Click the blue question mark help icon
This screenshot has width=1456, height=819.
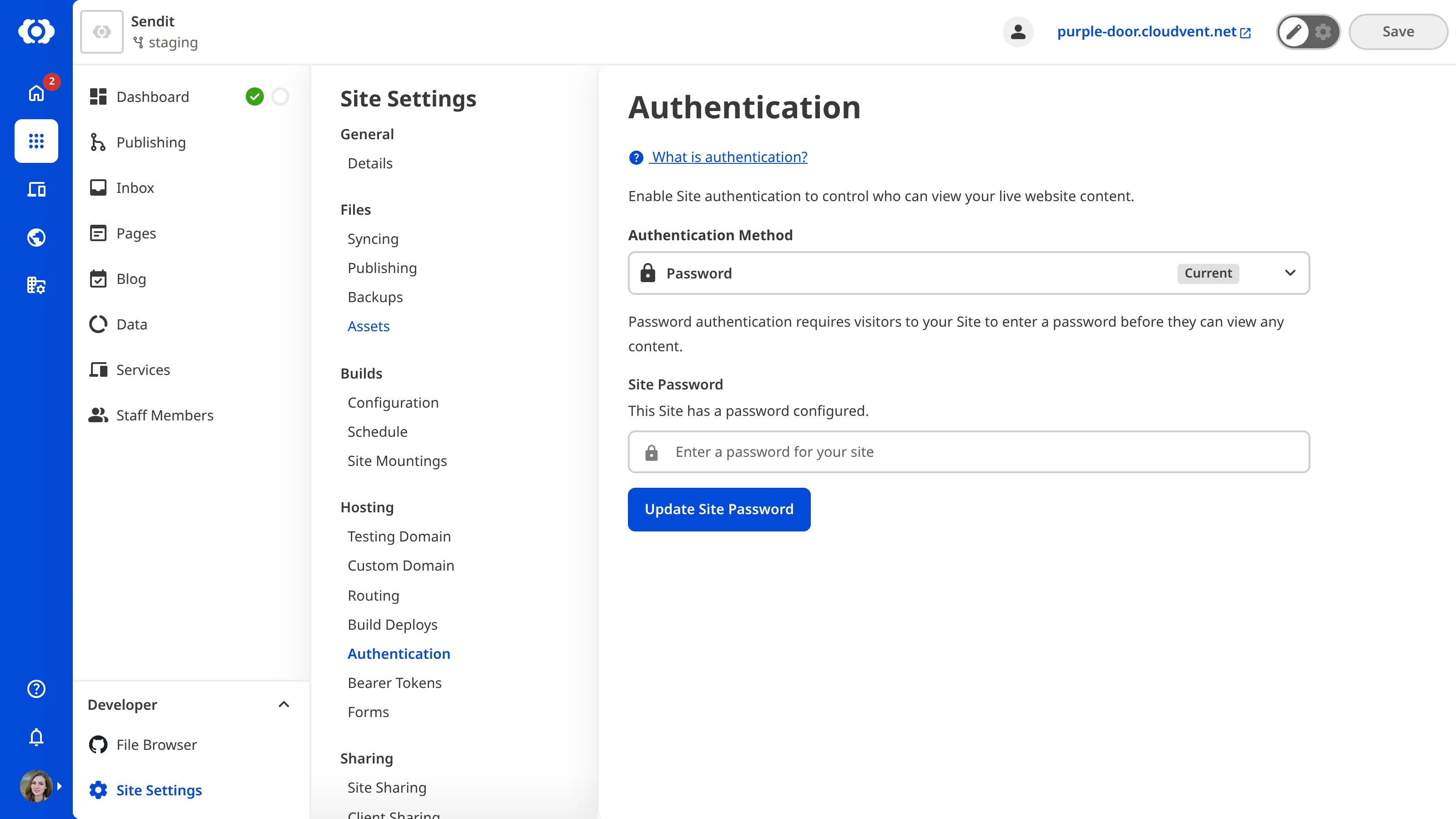tap(636, 157)
